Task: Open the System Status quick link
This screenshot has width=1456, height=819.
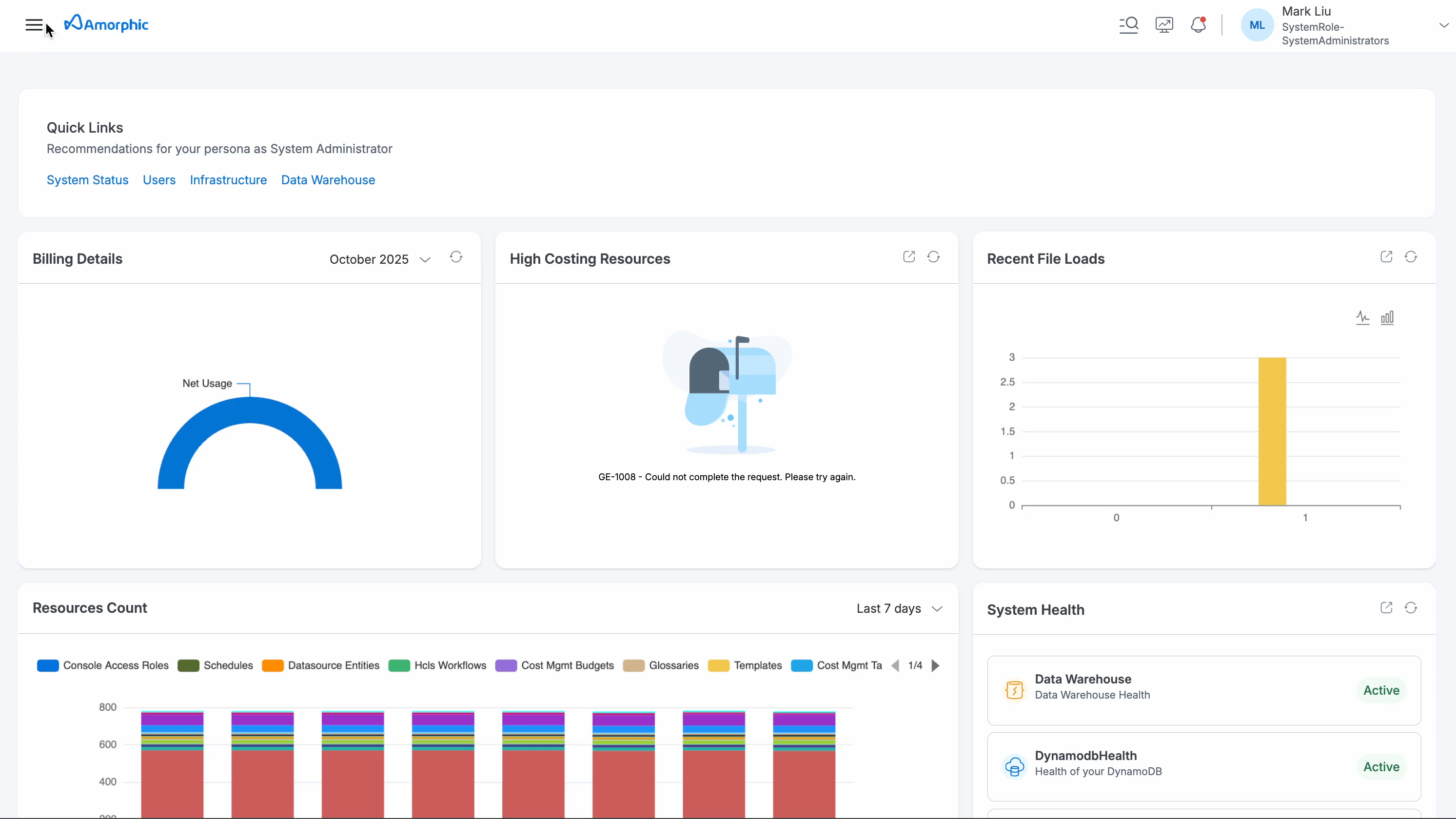Action: [87, 180]
